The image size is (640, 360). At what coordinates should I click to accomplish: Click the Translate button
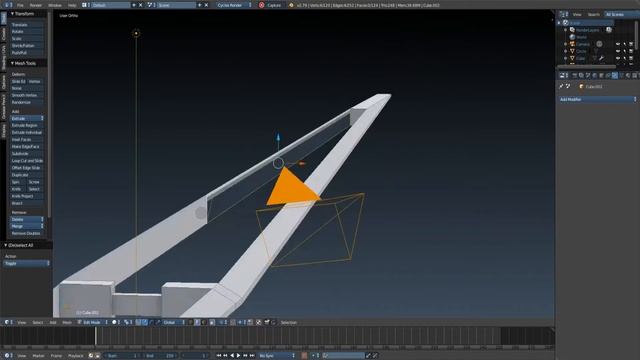(x=27, y=24)
